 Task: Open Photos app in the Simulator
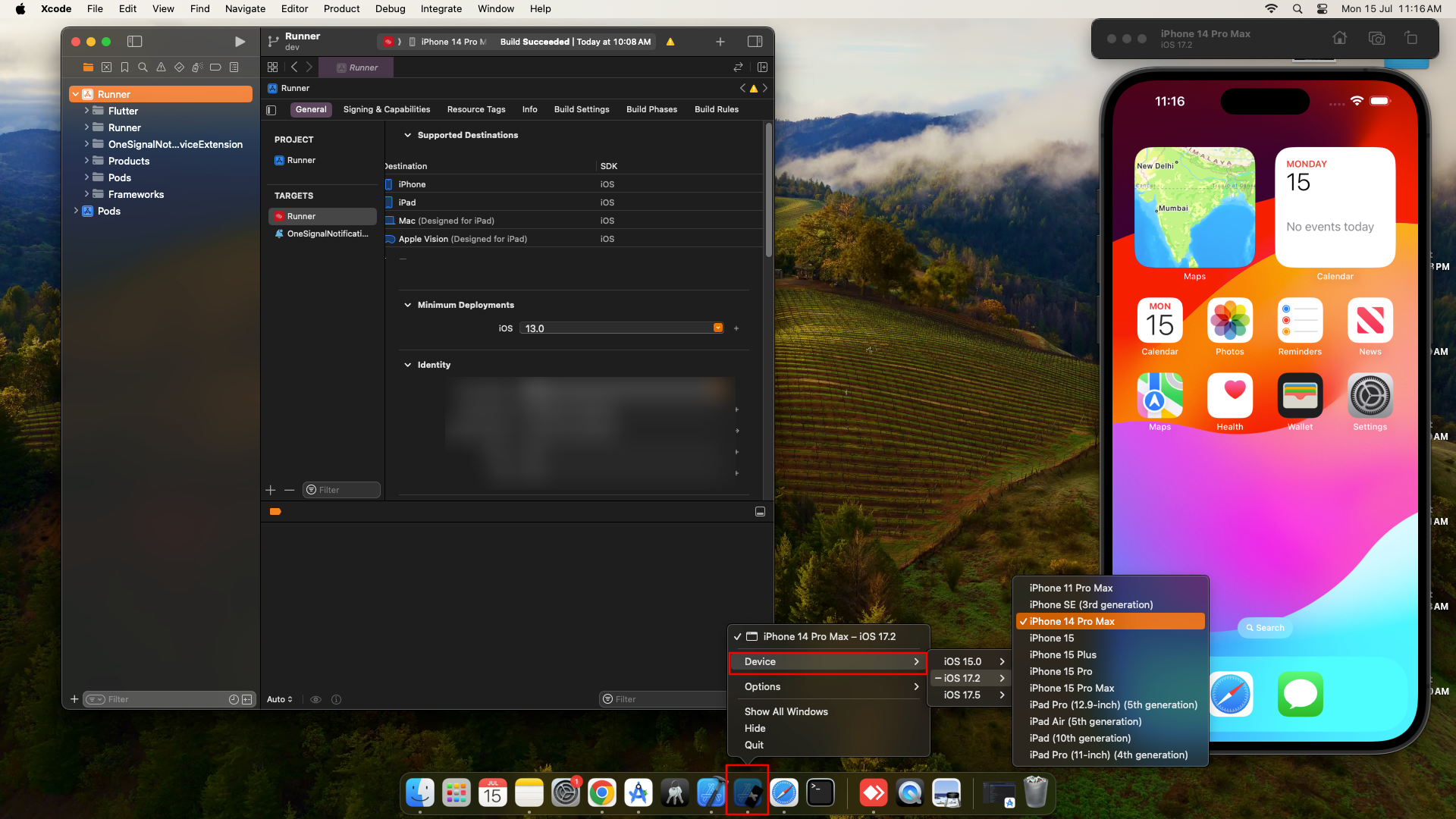(1230, 320)
